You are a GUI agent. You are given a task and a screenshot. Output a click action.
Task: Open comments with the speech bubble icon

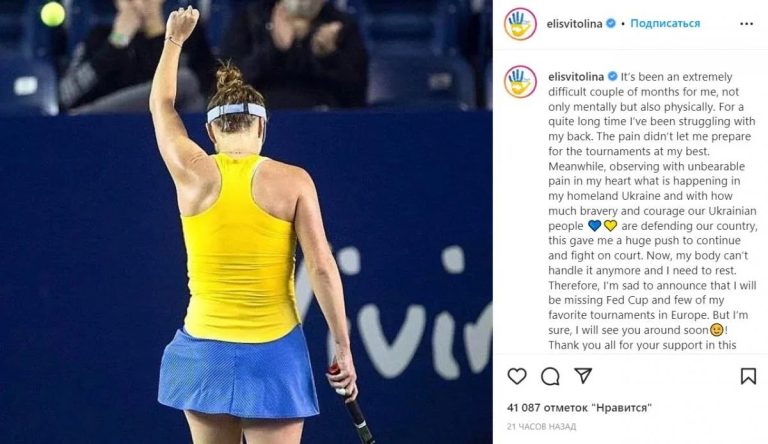click(x=550, y=376)
